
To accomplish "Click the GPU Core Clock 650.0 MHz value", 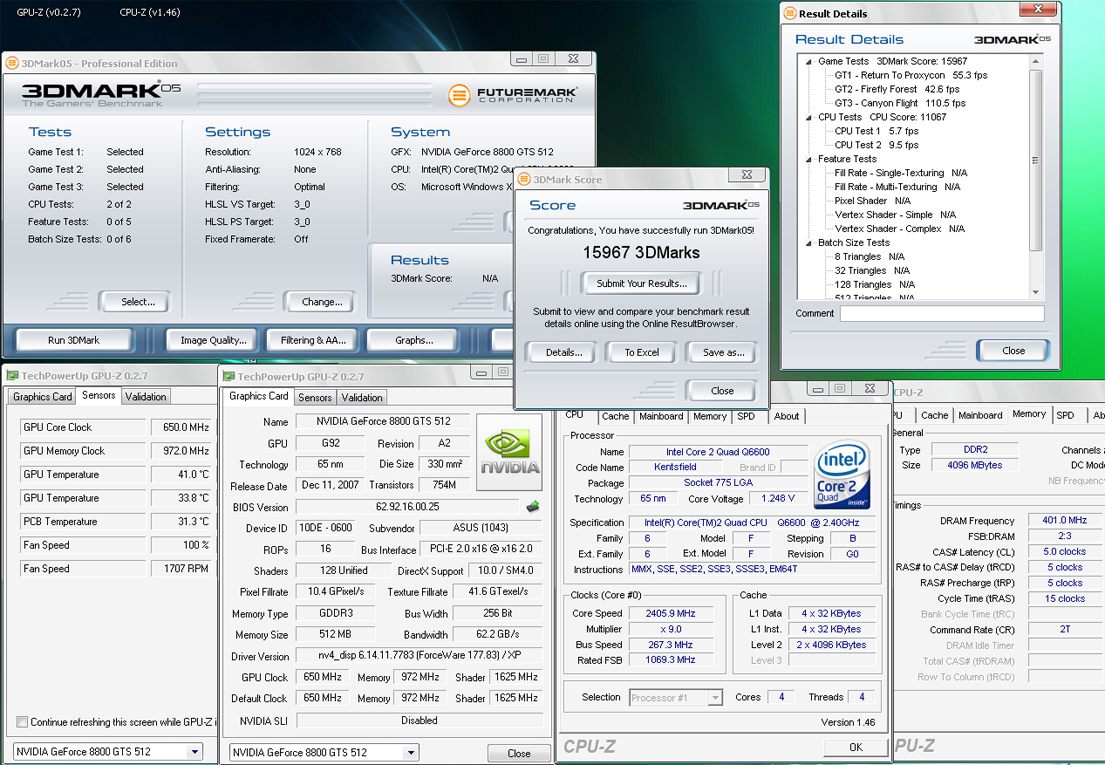I will 181,428.
